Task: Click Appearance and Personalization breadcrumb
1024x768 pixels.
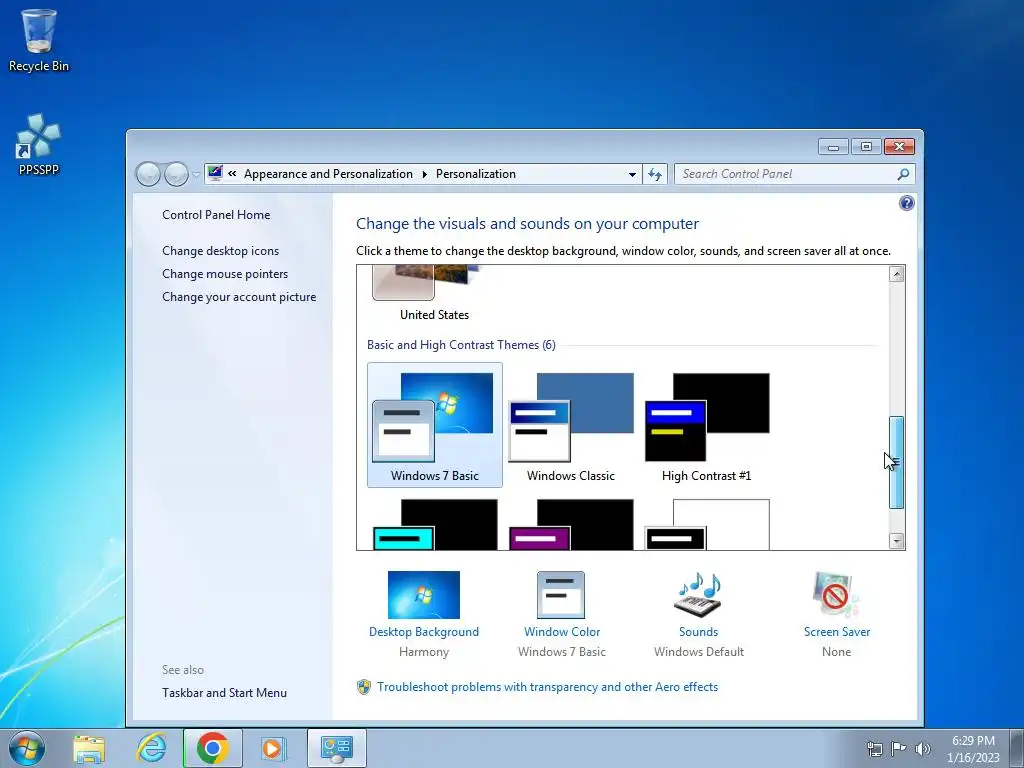Action: [x=328, y=174]
